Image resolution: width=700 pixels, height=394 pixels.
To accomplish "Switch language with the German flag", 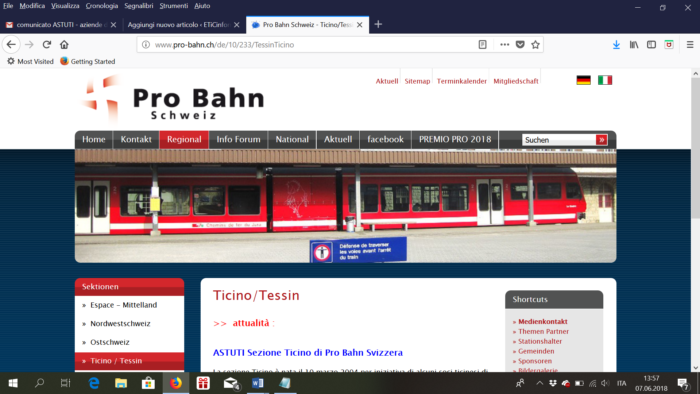I will coord(583,80).
